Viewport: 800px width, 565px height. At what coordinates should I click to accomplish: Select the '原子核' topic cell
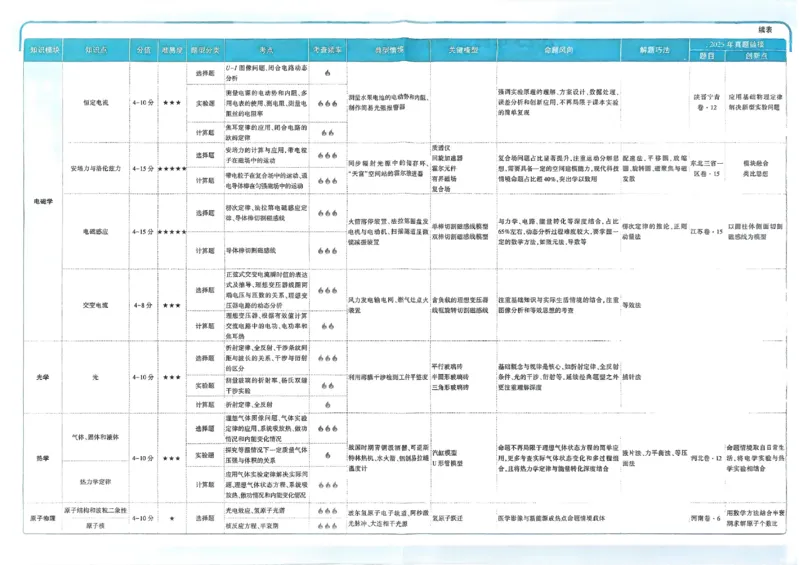coord(95,526)
